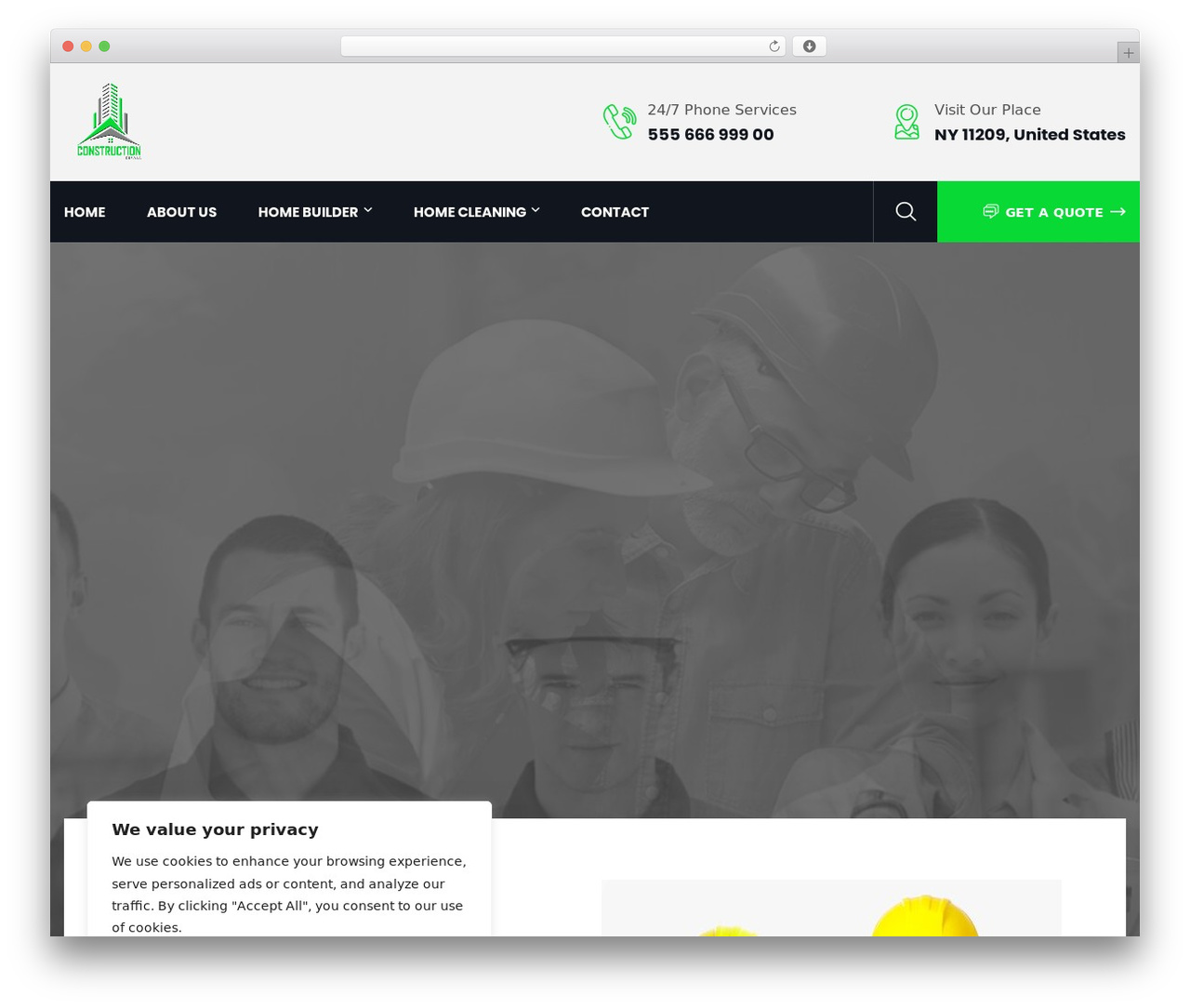Viewport: 1190px width, 1008px height.
Task: Select Home Cleaning menu item
Action: (x=469, y=212)
